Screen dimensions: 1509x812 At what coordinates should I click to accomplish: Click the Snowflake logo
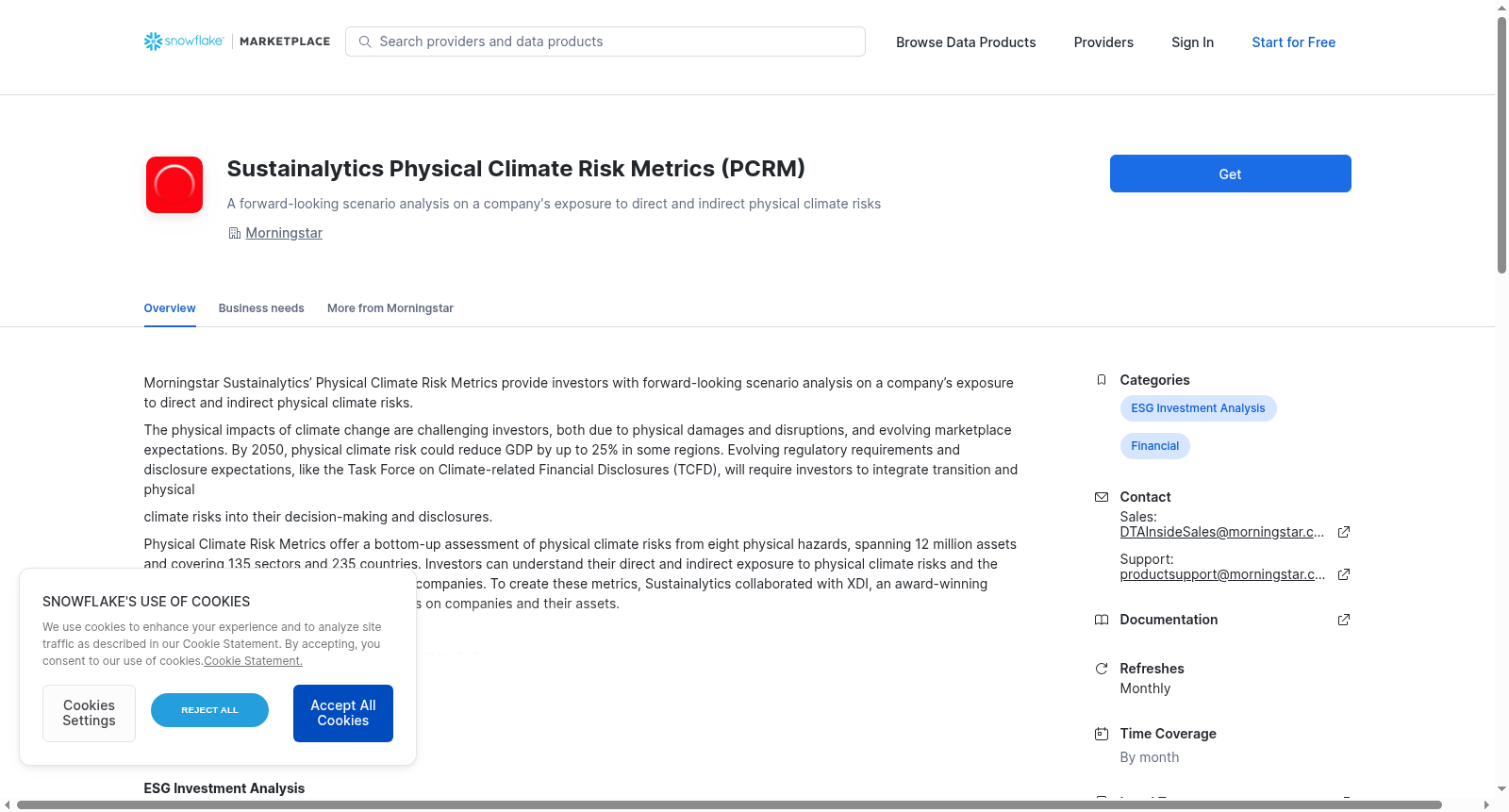pyautogui.click(x=184, y=41)
